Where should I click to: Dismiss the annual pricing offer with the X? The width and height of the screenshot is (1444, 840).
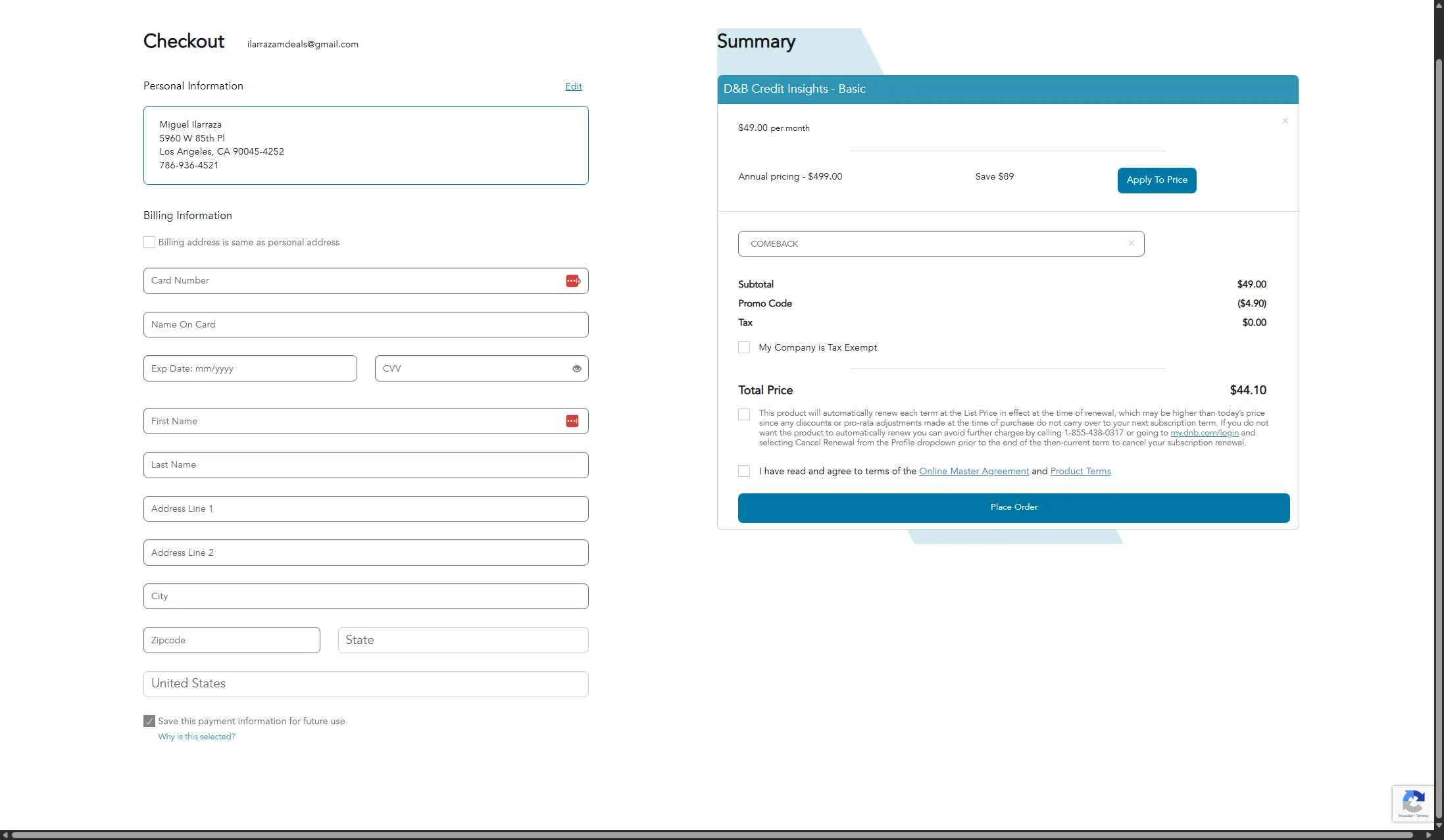pyautogui.click(x=1284, y=121)
